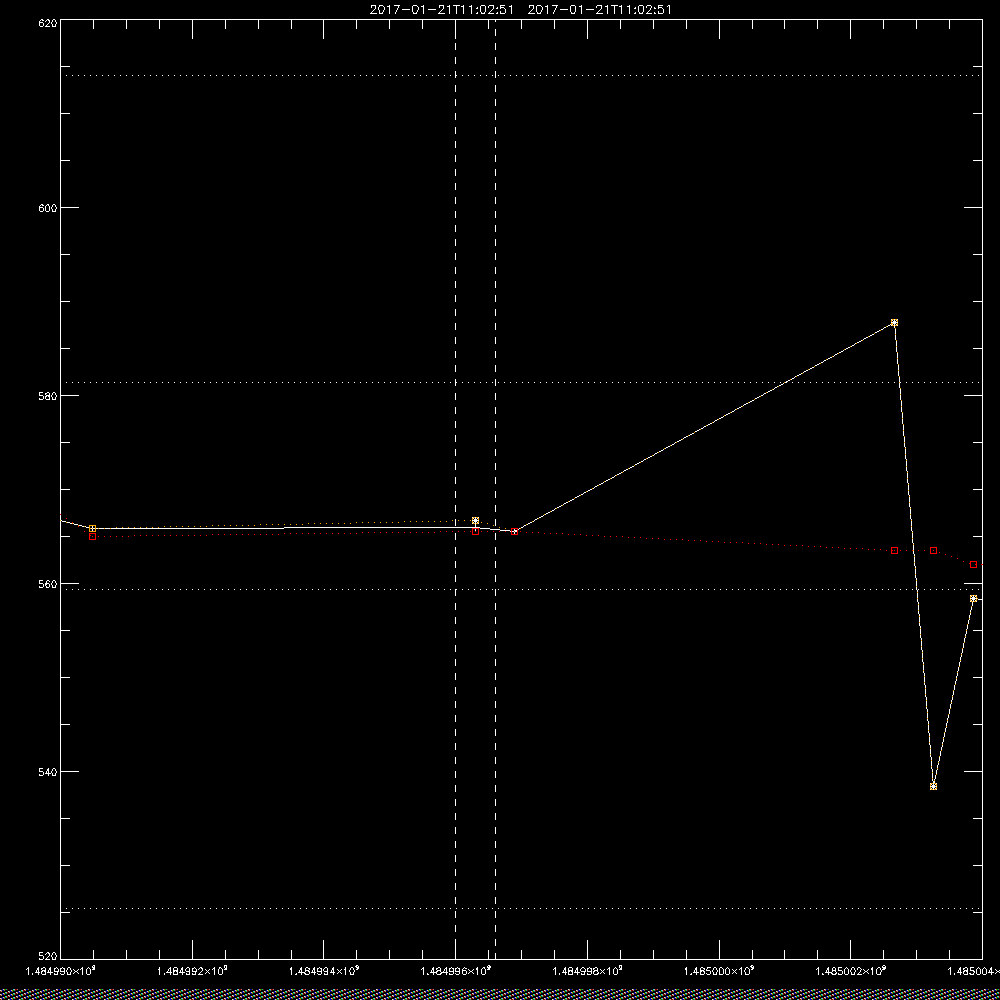This screenshot has height=1000, width=1000.
Task: Click the y-axis label 560
Action: (48, 584)
